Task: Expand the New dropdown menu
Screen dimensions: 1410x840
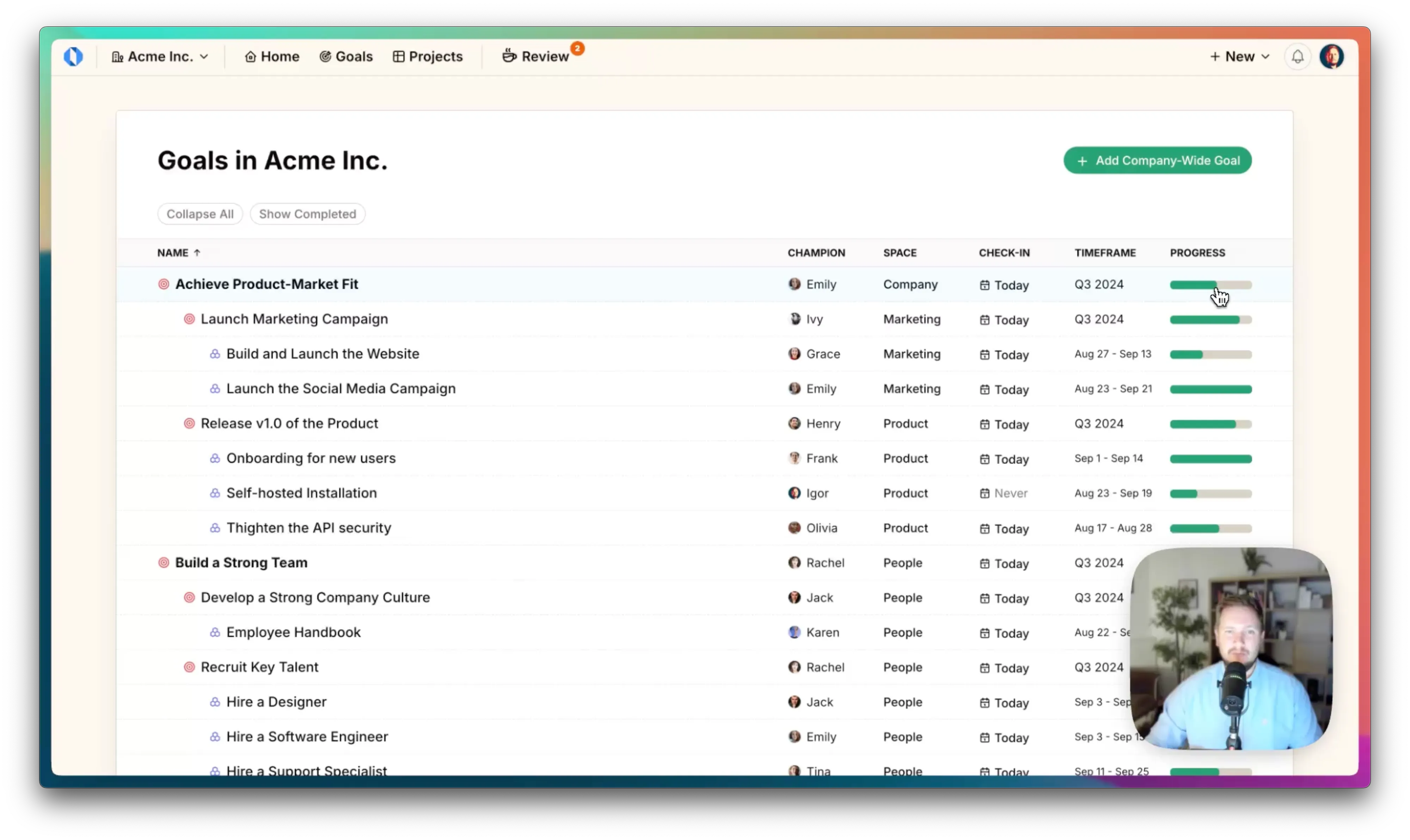Action: [x=1239, y=57]
